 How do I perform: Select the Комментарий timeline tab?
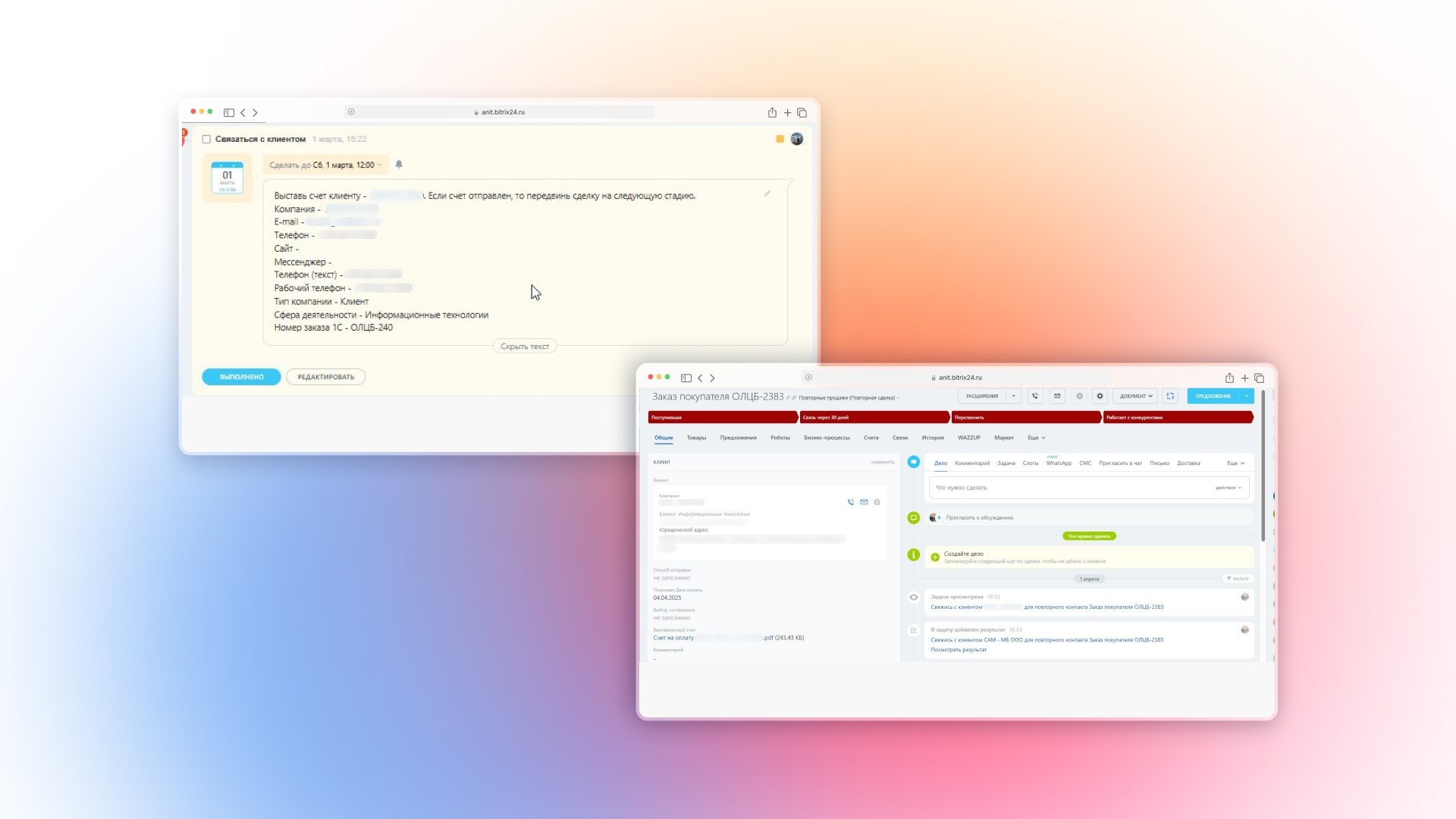point(972,463)
